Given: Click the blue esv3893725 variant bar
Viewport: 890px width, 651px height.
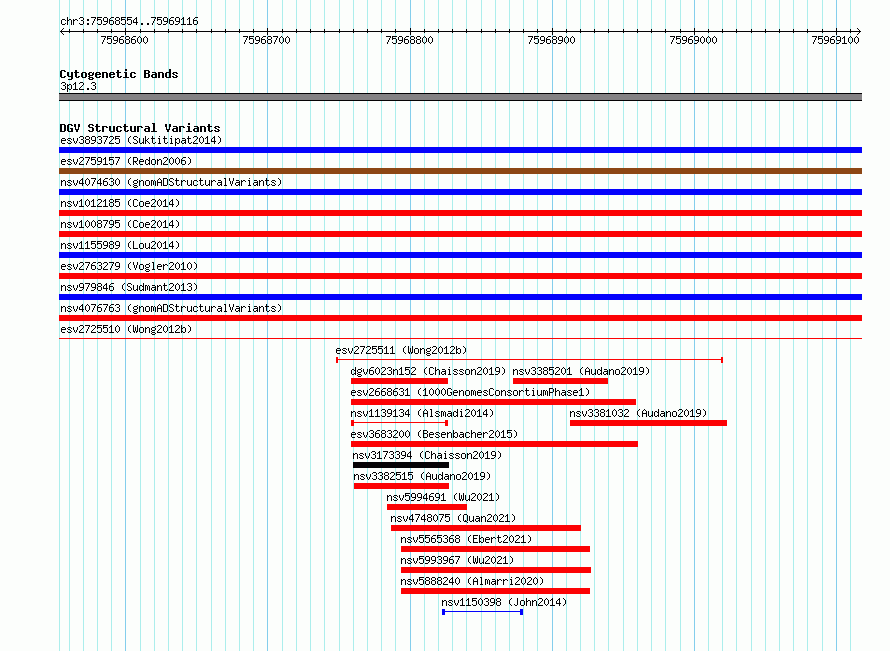Looking at the screenshot, I should [460, 150].
